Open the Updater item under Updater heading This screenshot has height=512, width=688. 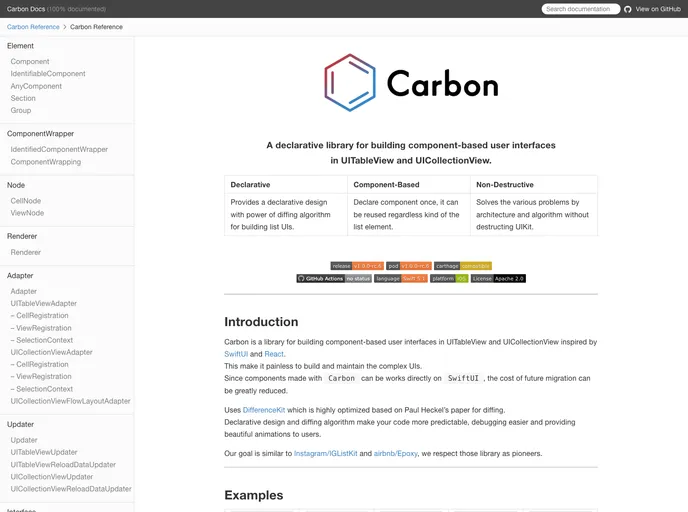[24, 440]
